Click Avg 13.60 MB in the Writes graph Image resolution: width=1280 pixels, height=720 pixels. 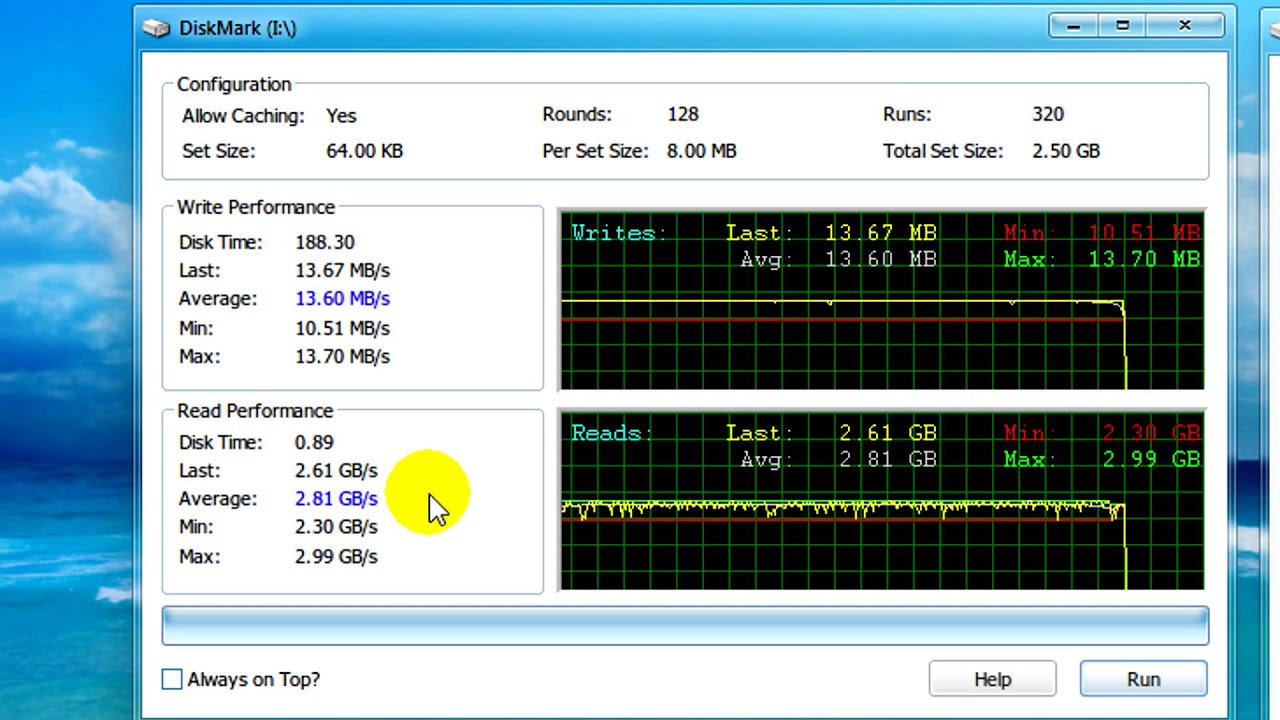pos(838,260)
